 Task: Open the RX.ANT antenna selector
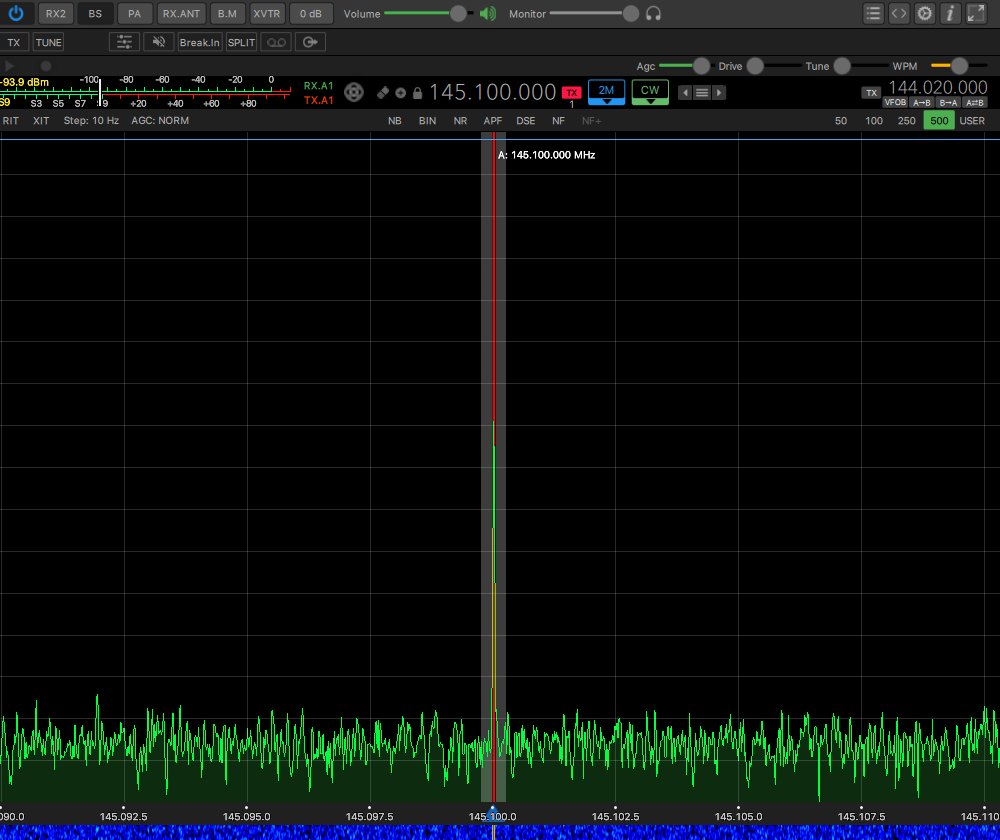(181, 13)
